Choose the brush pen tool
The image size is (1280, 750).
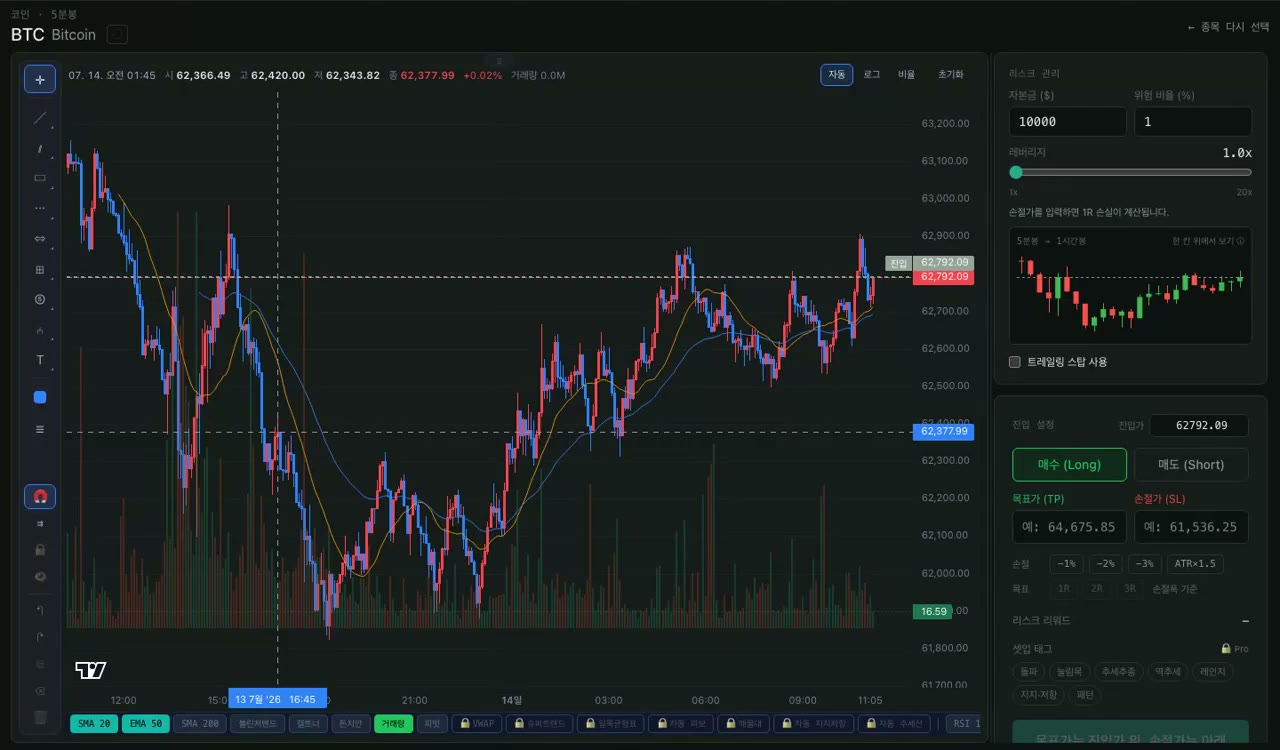tap(40, 149)
